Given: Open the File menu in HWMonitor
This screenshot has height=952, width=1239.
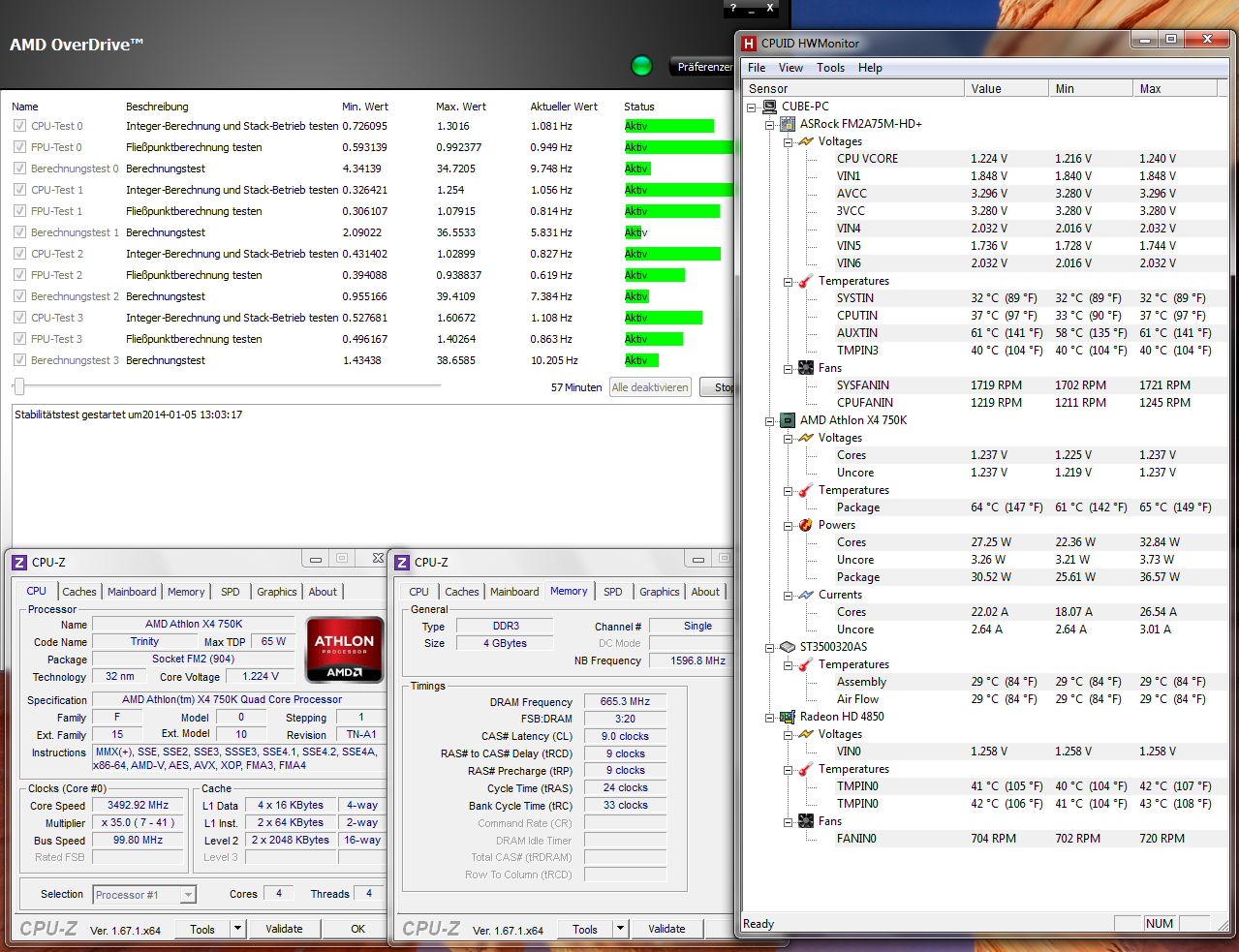Looking at the screenshot, I should pyautogui.click(x=757, y=68).
